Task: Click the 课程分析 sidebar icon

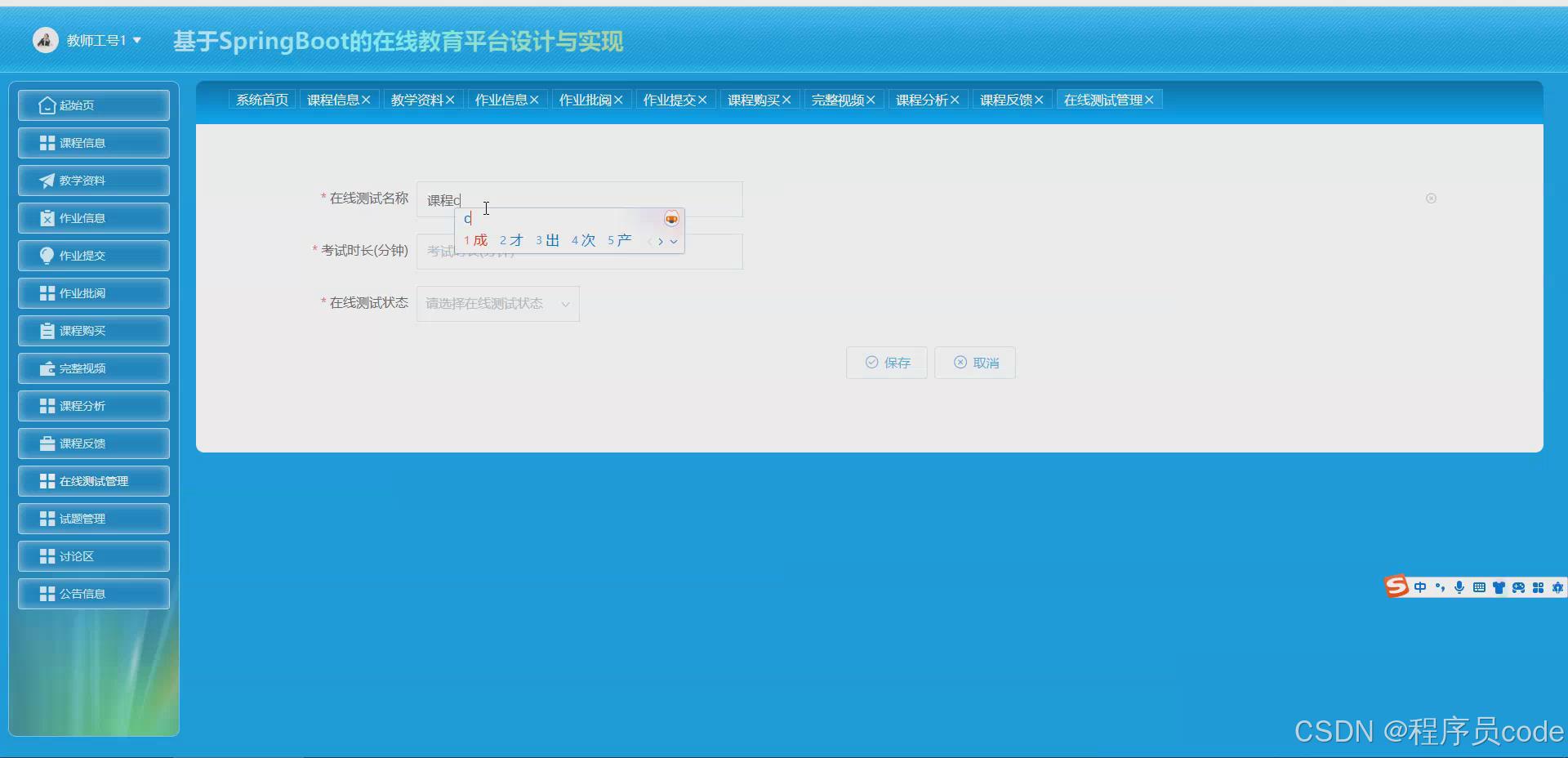Action: tap(46, 406)
